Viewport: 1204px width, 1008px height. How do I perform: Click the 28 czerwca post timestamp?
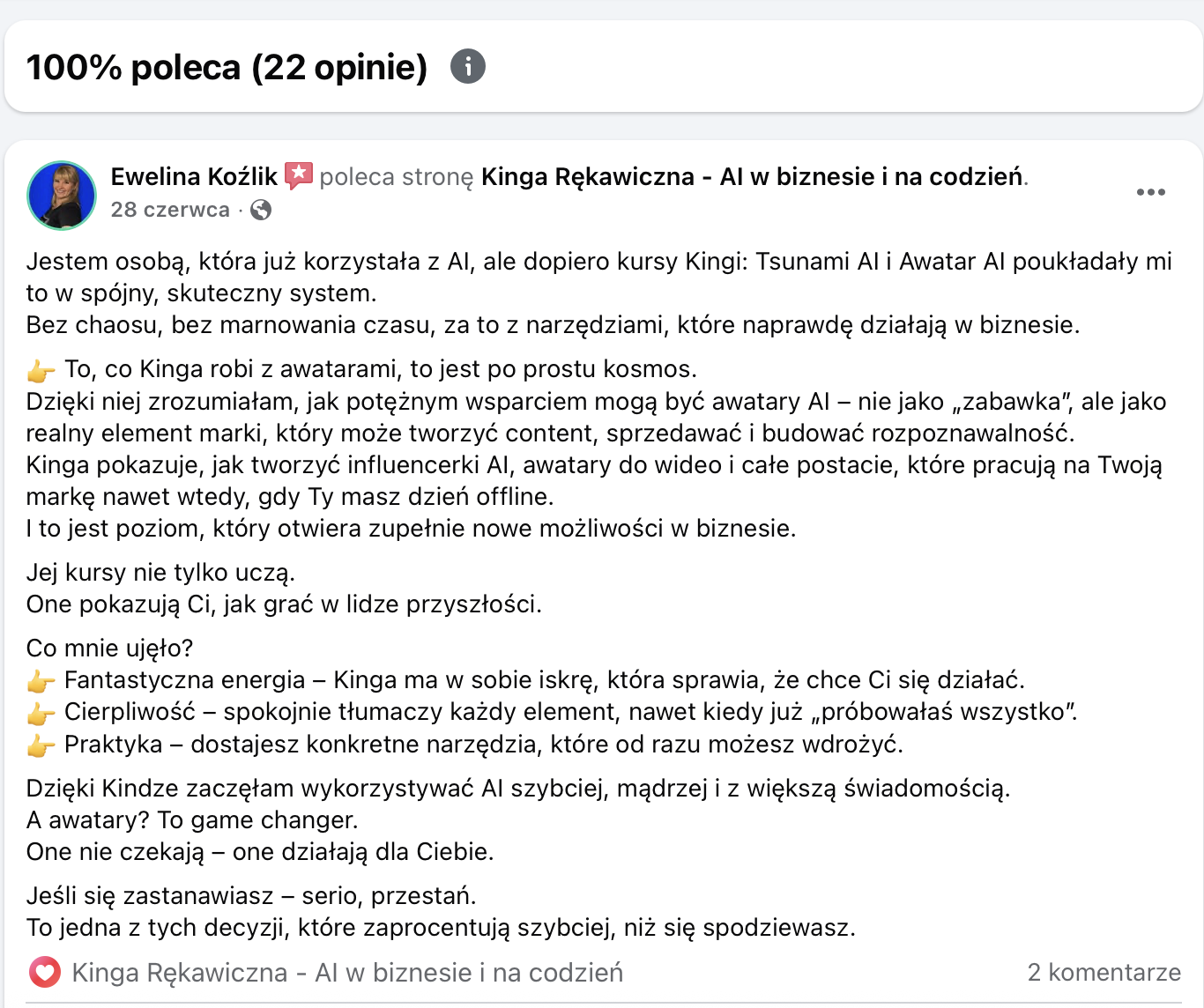pyautogui.click(x=170, y=210)
